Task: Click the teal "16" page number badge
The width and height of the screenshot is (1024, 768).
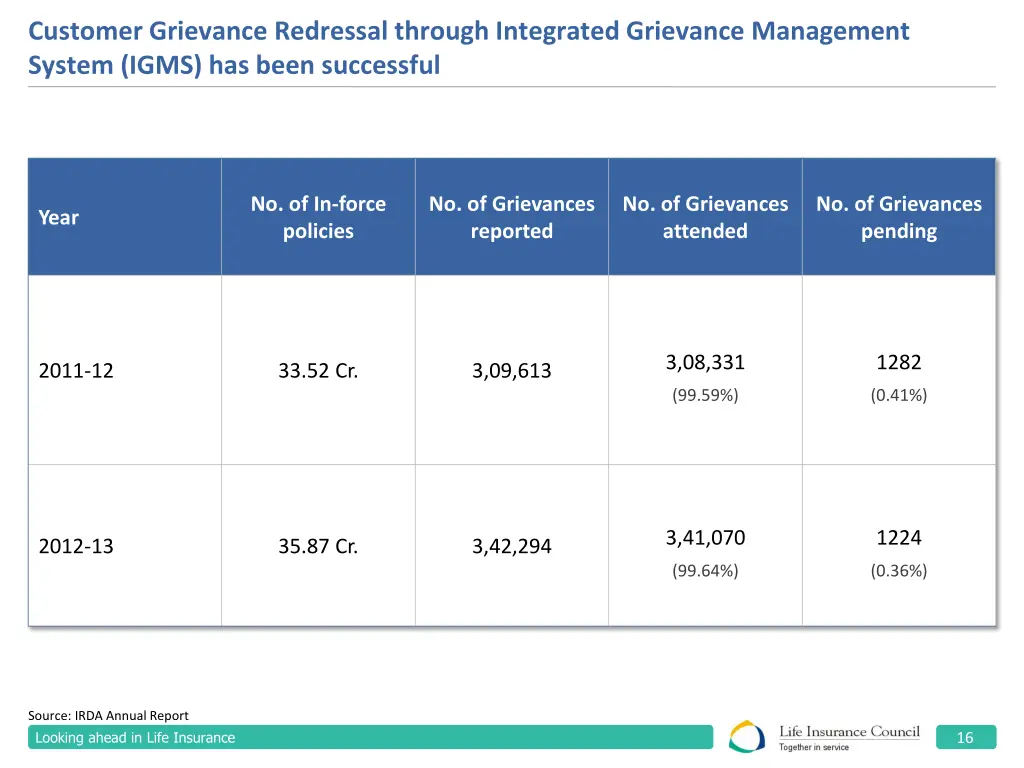Action: (x=965, y=737)
